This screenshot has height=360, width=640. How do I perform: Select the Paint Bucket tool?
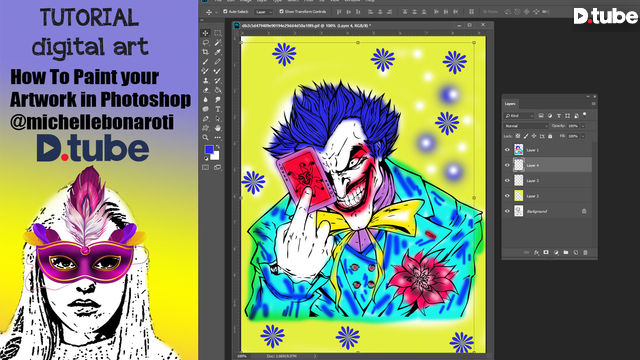pyautogui.click(x=218, y=90)
